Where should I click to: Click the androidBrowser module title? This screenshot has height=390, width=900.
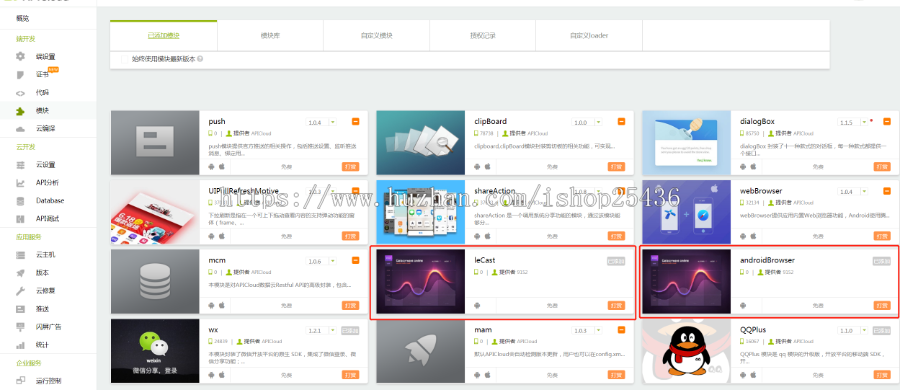(767, 260)
